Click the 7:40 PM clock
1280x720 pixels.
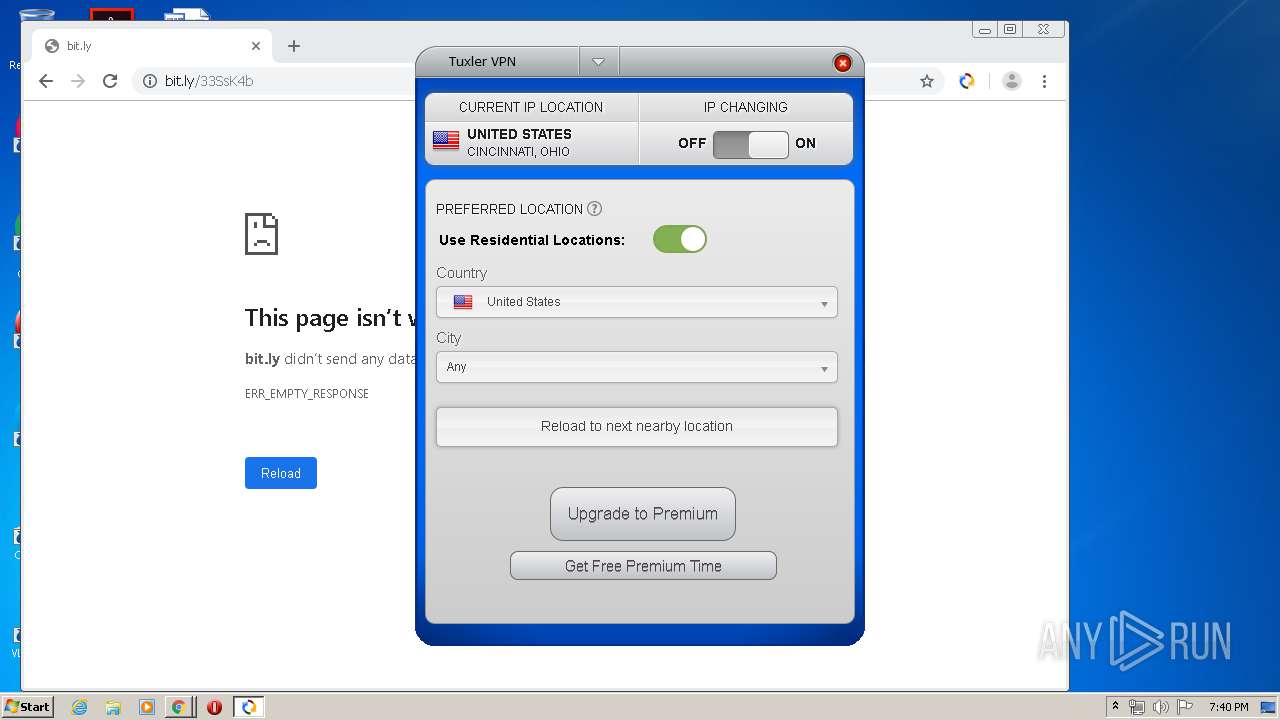tap(1229, 707)
